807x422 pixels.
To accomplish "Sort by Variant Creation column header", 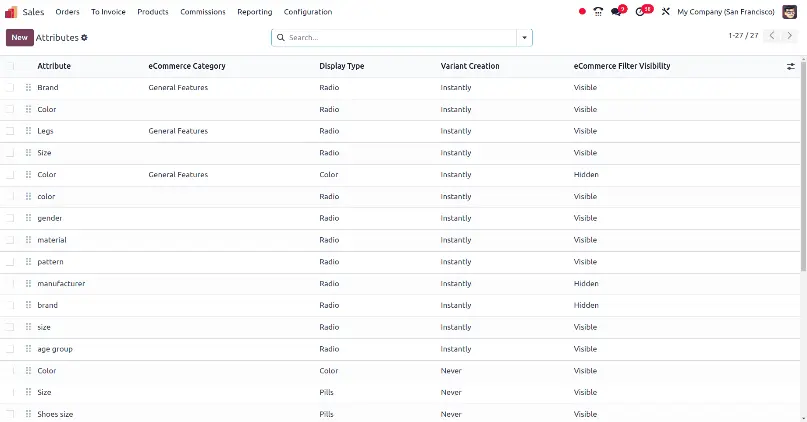I will [470, 66].
